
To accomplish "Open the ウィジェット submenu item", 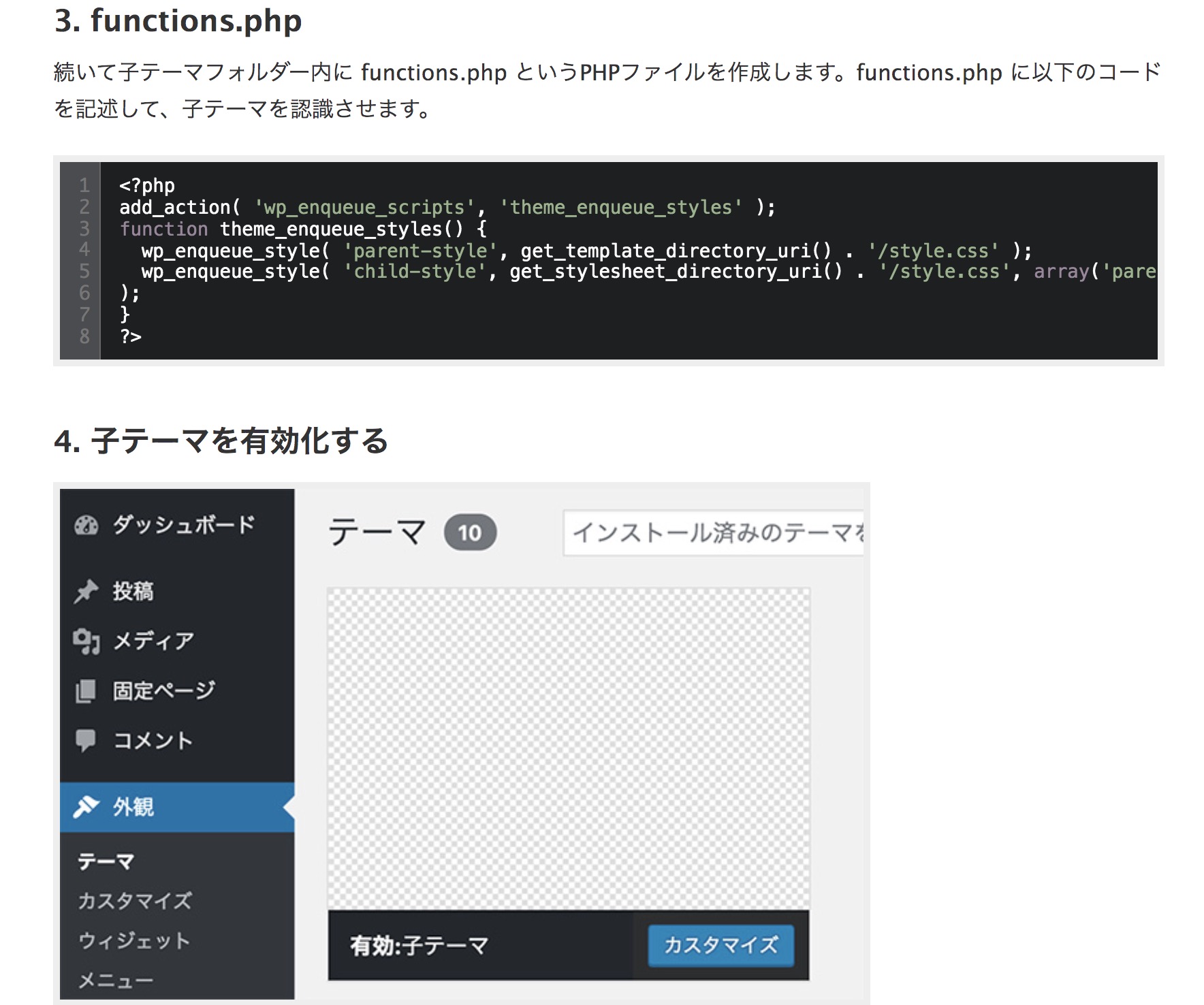I will 134,940.
